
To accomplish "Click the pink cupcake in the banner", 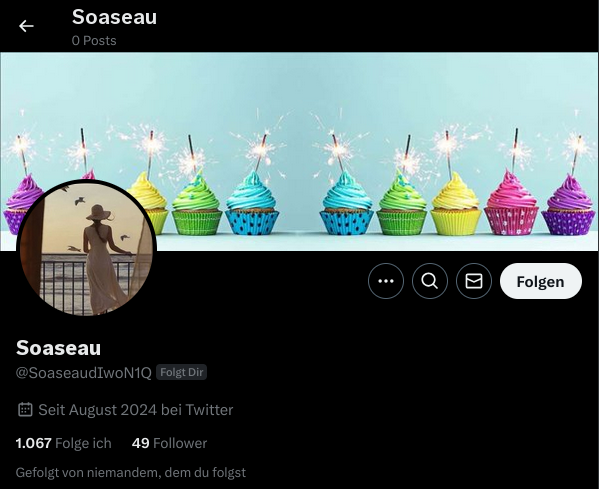I will 511,204.
